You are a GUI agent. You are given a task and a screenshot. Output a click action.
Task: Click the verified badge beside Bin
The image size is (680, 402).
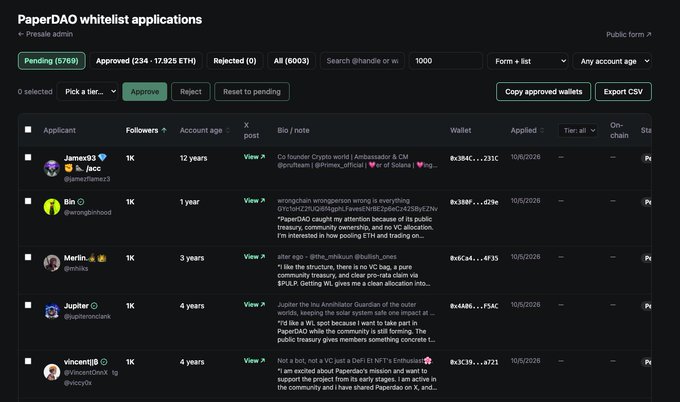click(x=81, y=202)
